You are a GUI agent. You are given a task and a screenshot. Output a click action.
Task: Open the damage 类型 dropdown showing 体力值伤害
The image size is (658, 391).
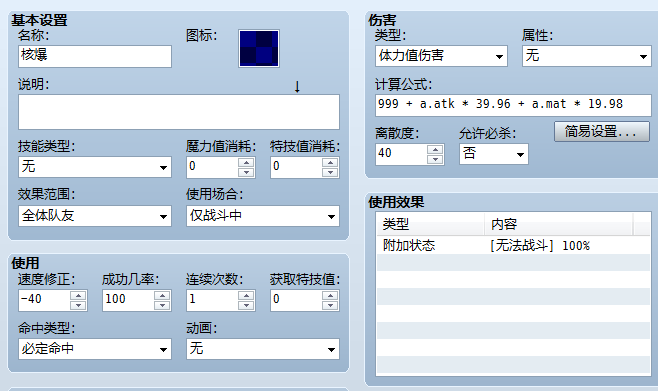(x=441, y=56)
